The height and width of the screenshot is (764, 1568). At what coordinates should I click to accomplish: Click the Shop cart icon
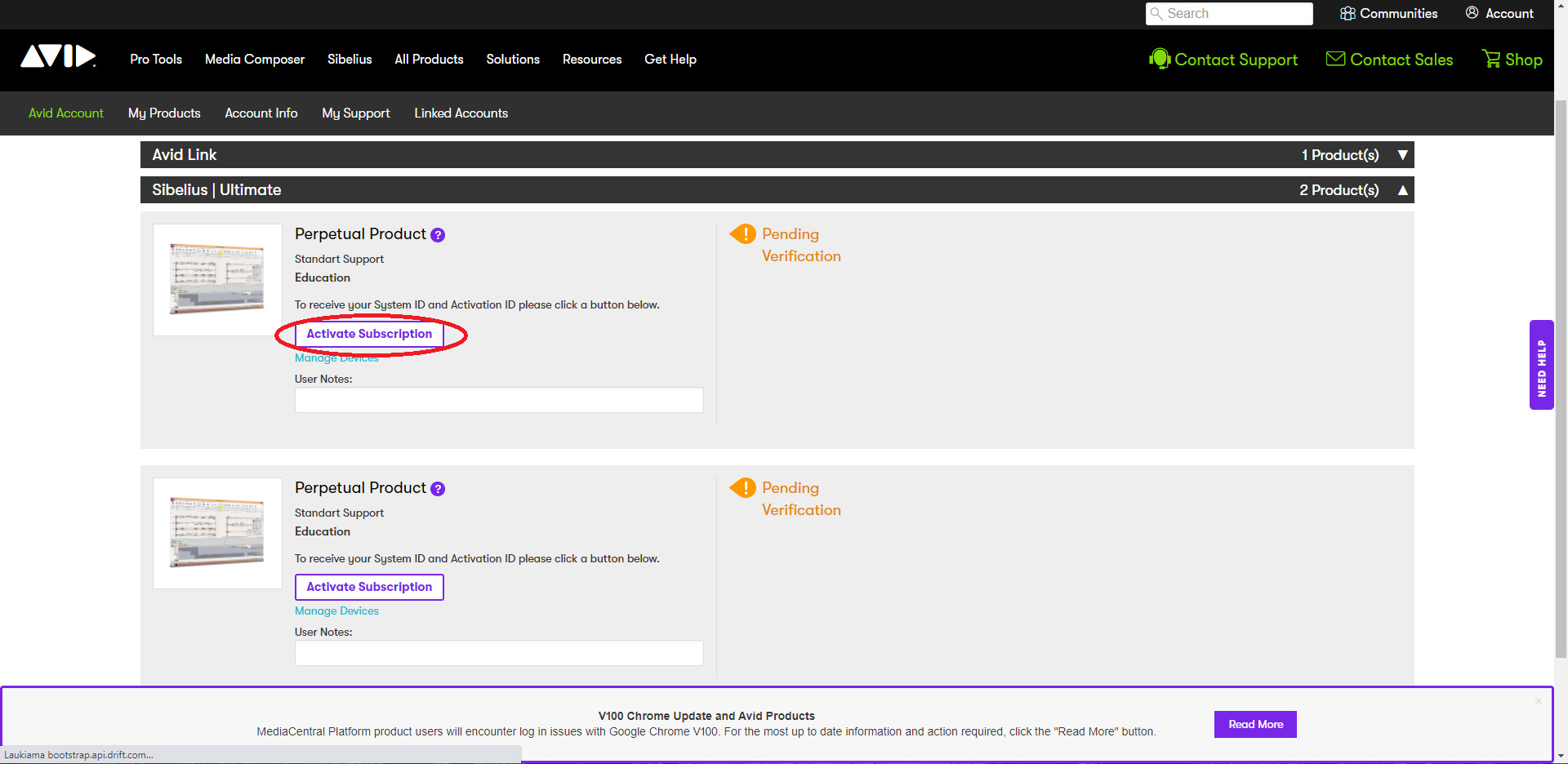[1491, 59]
